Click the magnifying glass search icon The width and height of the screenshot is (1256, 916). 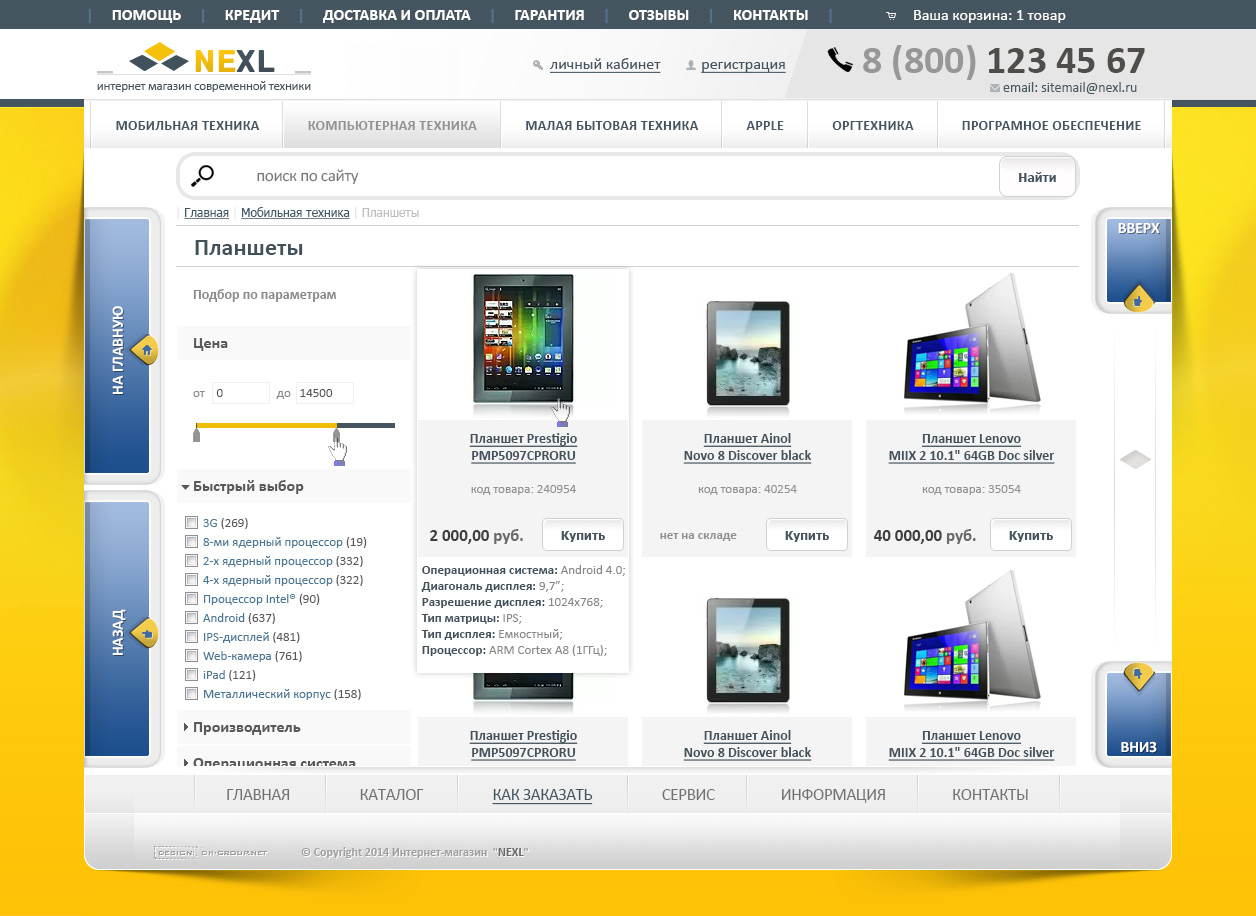click(x=202, y=176)
